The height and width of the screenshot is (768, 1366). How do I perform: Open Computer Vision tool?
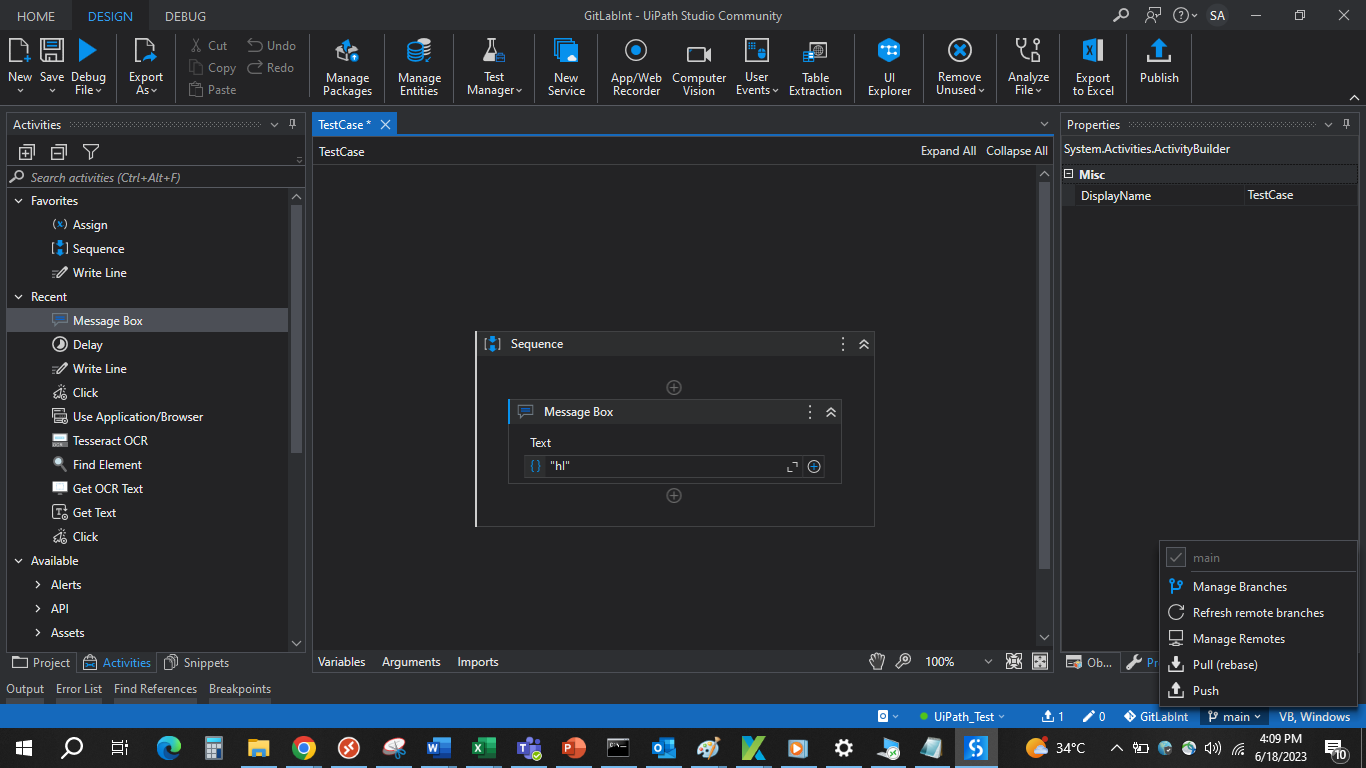699,69
